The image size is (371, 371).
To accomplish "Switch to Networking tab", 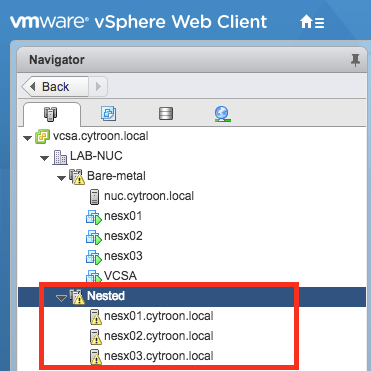I will coord(223,114).
